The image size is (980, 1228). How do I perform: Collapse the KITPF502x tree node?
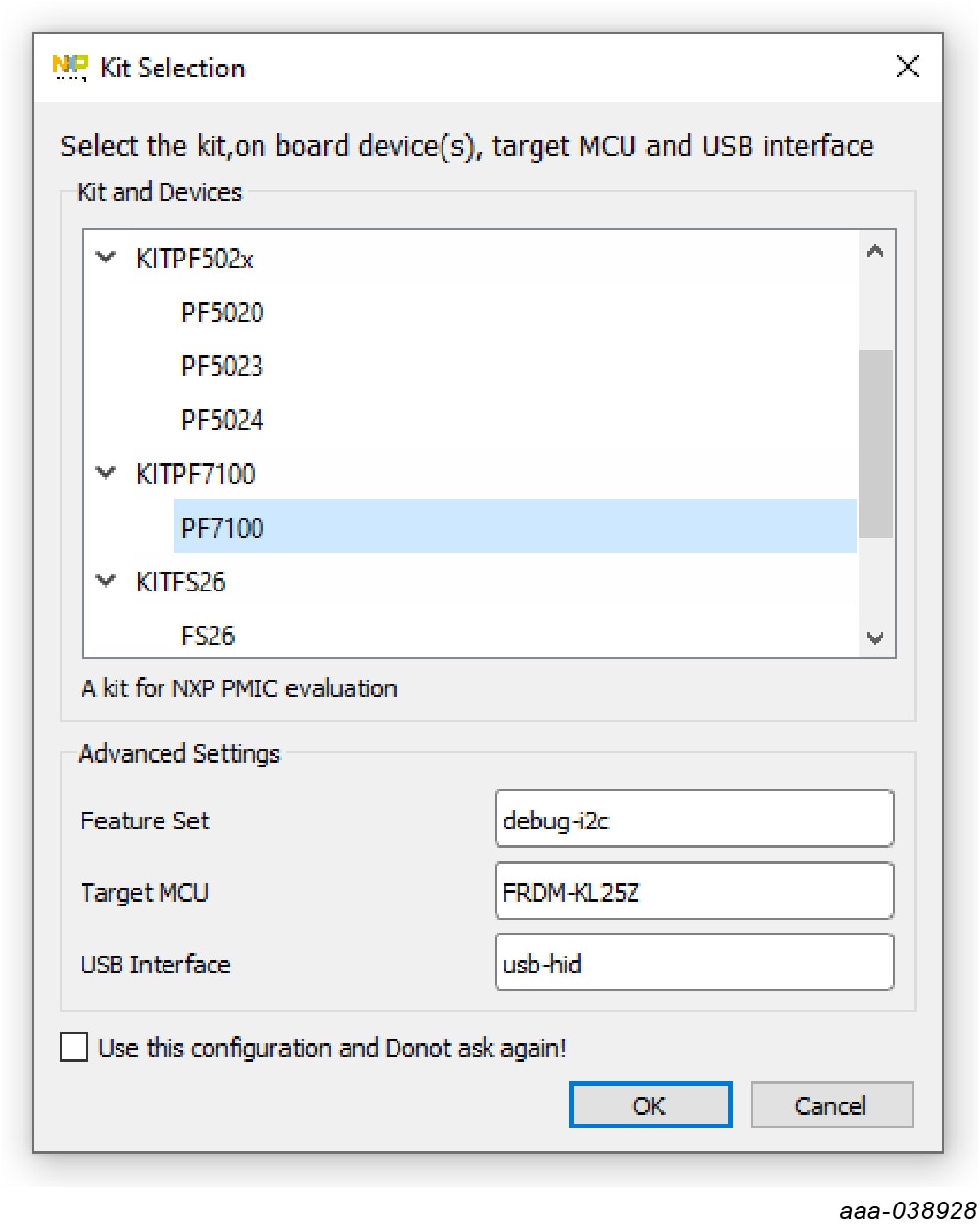(x=106, y=258)
